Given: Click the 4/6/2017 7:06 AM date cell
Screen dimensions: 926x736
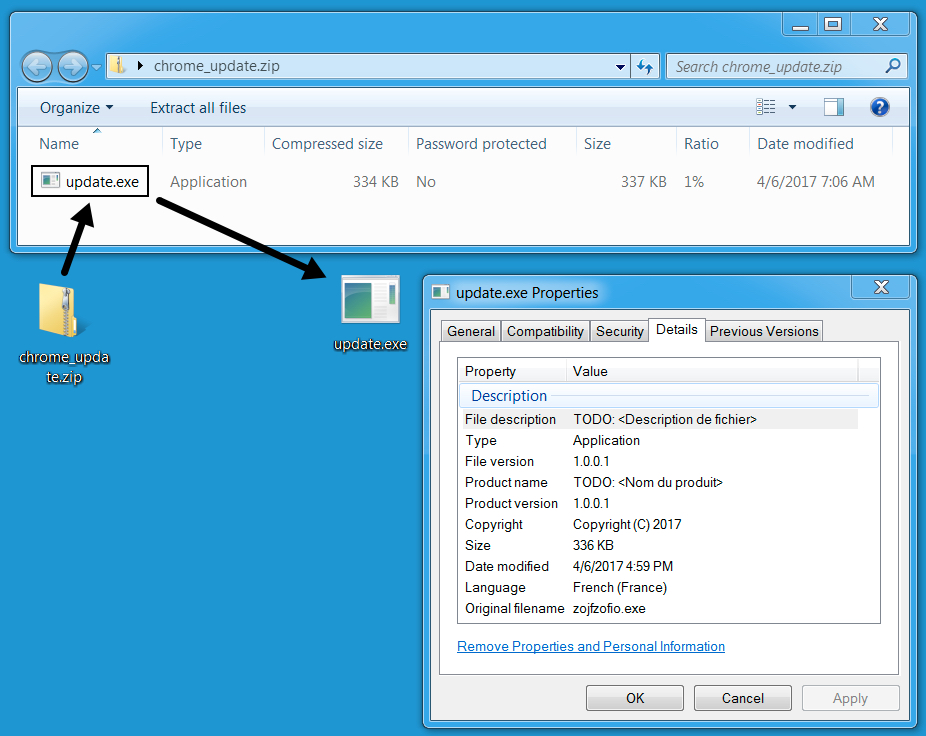Looking at the screenshot, I should pyautogui.click(x=815, y=181).
